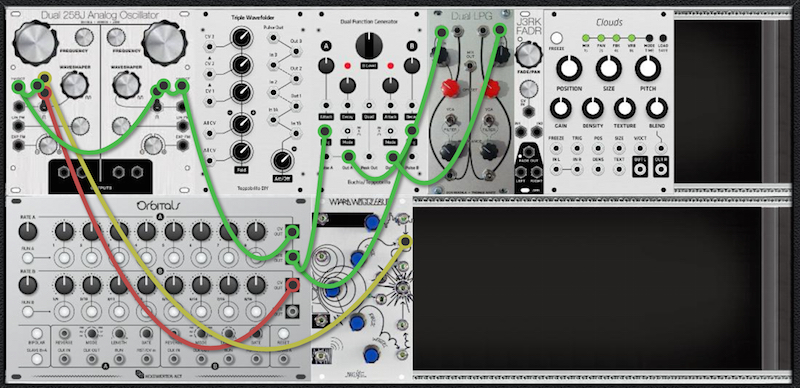This screenshot has height=388, width=800.
Task: Select the Peak Out jack on Dual Function Generator
Action: point(369,156)
